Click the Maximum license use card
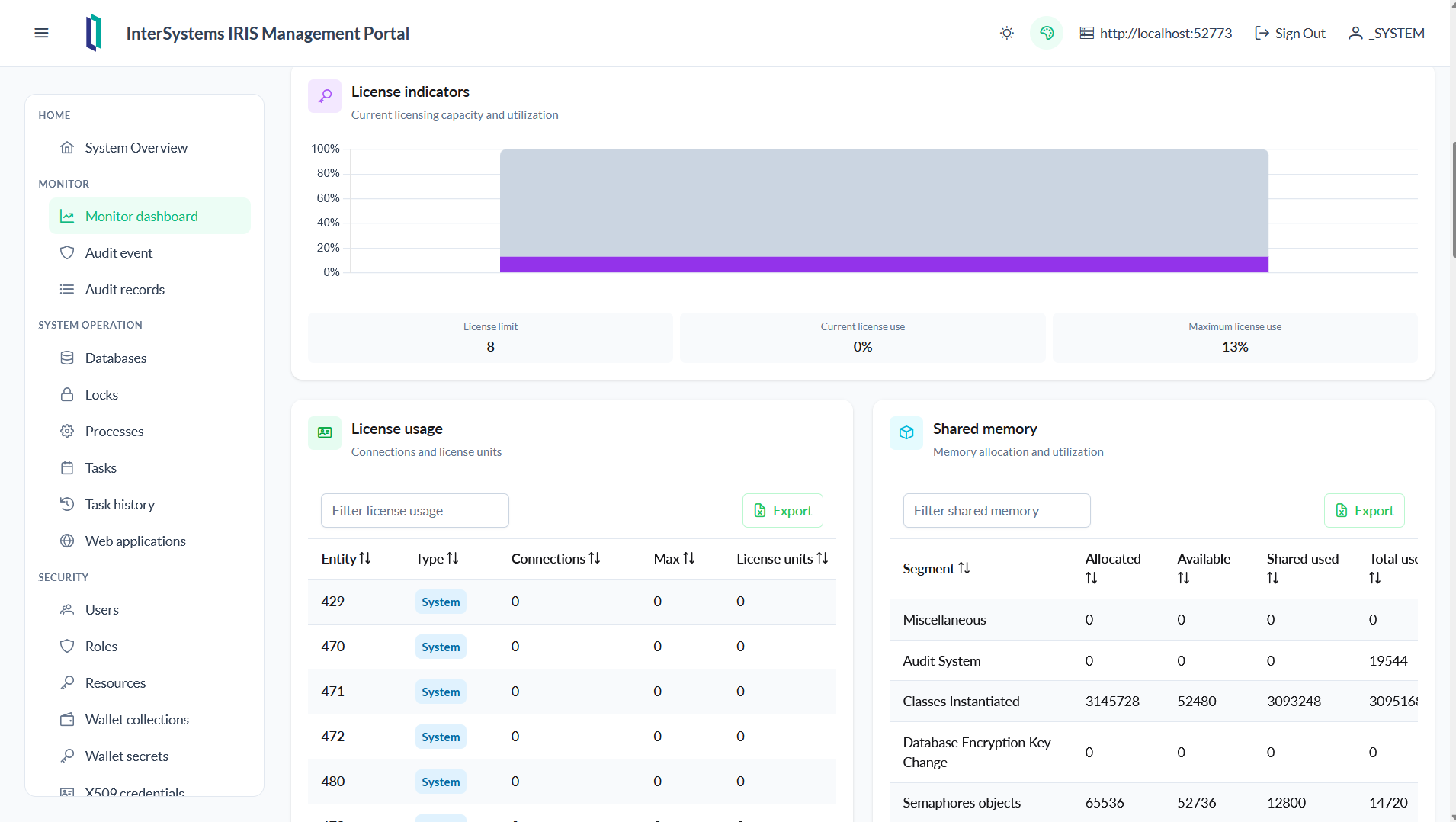Screen dimensions: 1456x822 (1235, 337)
